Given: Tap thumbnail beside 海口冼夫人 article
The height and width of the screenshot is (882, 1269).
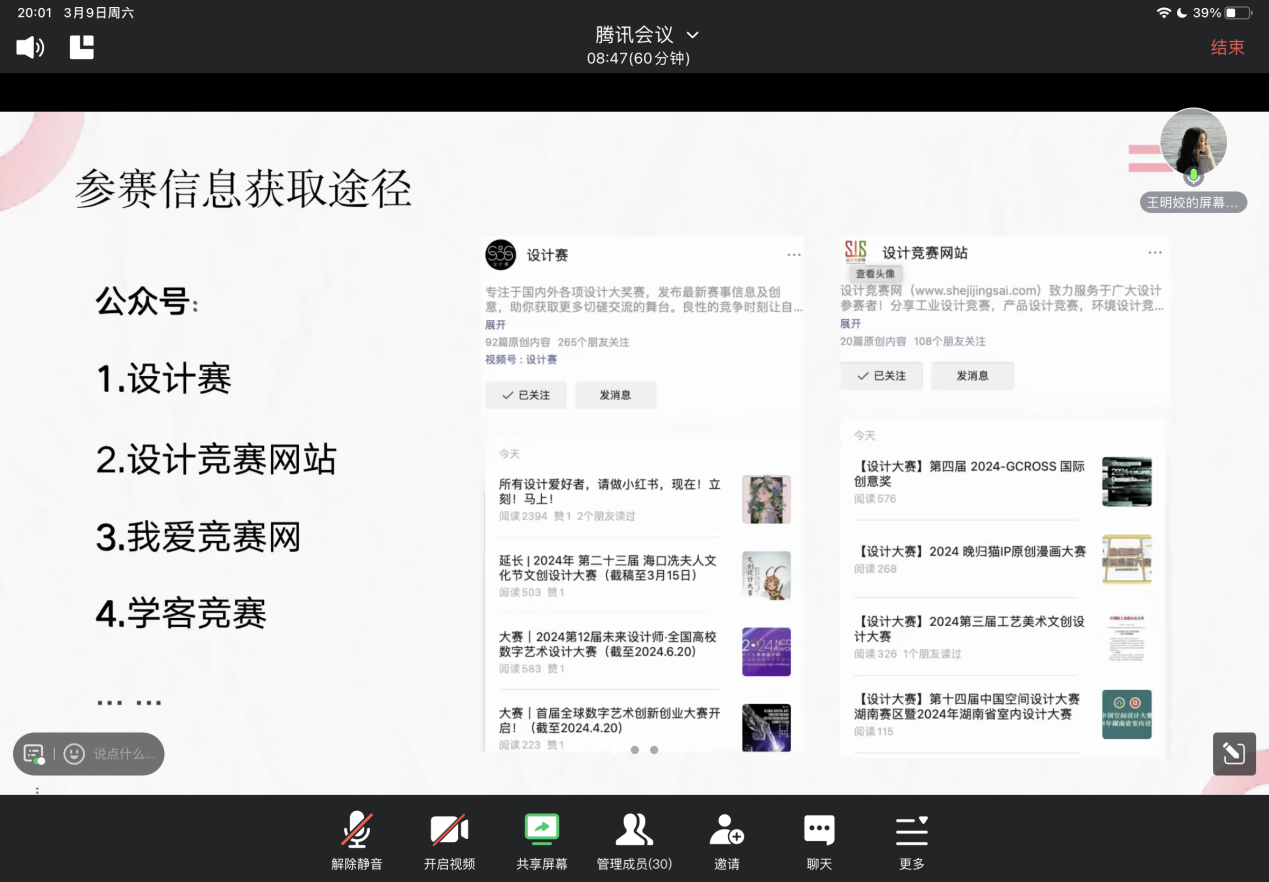Looking at the screenshot, I should click(x=766, y=575).
